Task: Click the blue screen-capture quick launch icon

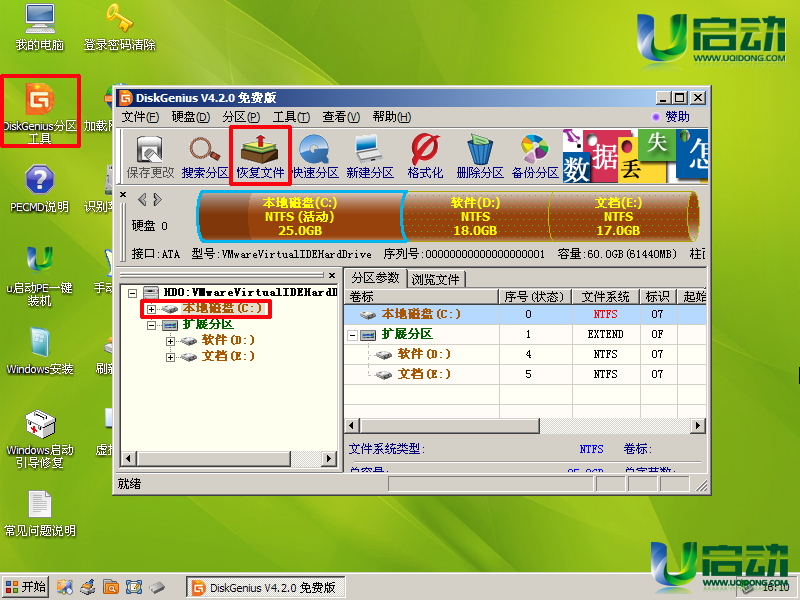Action: click(134, 587)
